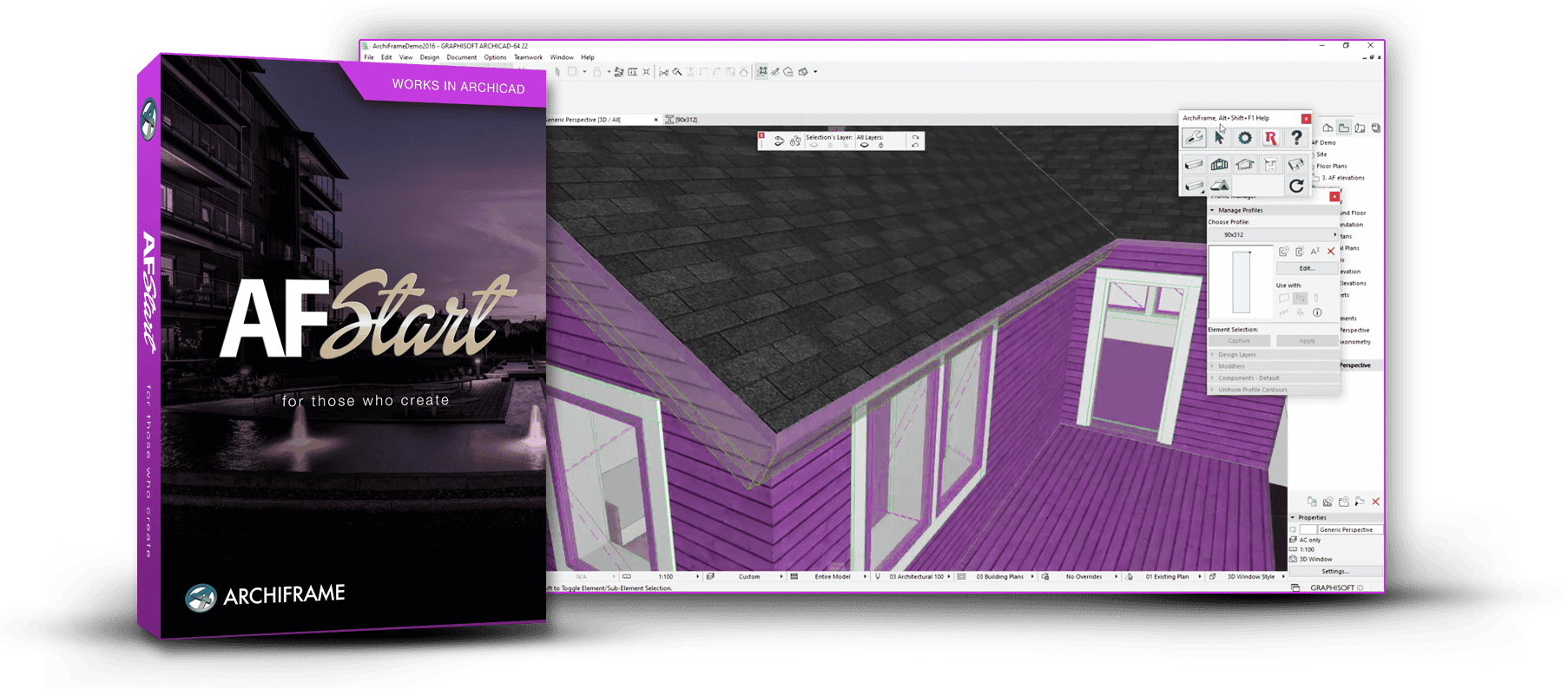This screenshot has height=689, width=1568.
Task: Toggle All Layers eye visibility
Action: click(x=864, y=145)
